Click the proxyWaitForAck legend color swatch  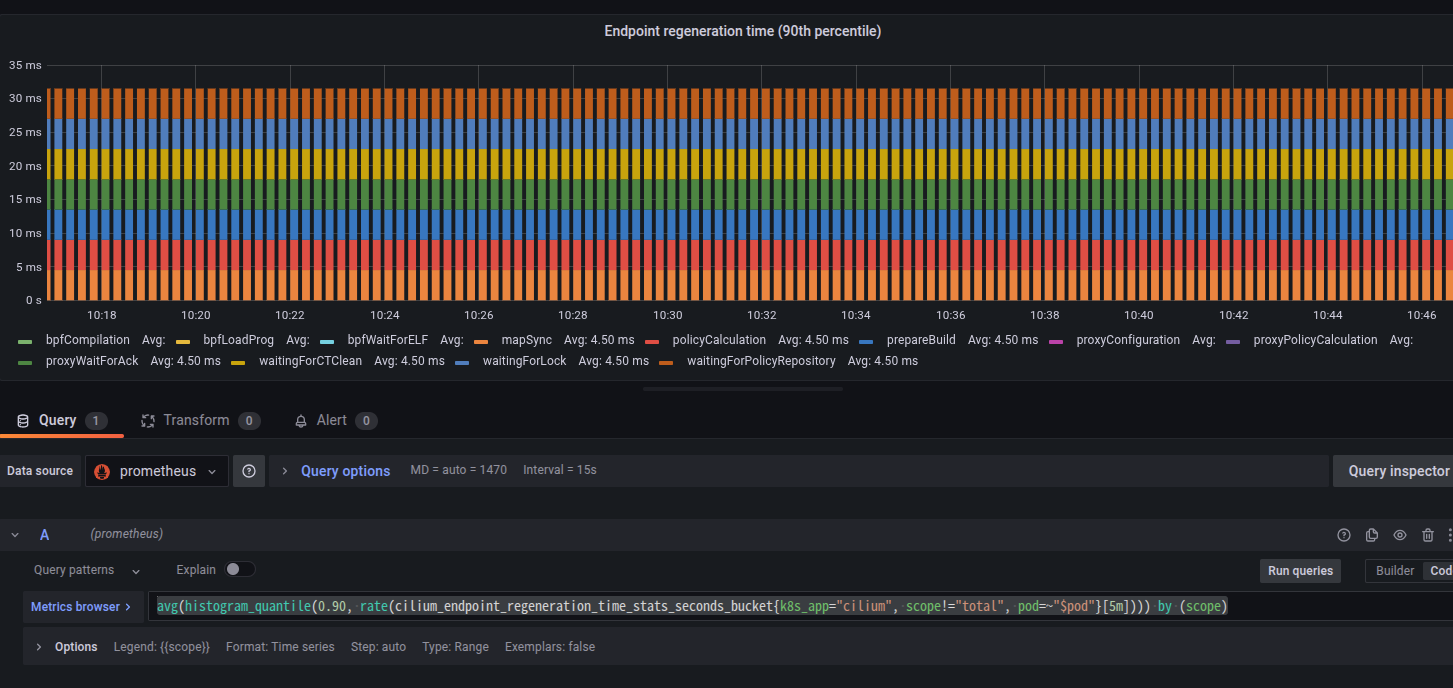(25, 362)
